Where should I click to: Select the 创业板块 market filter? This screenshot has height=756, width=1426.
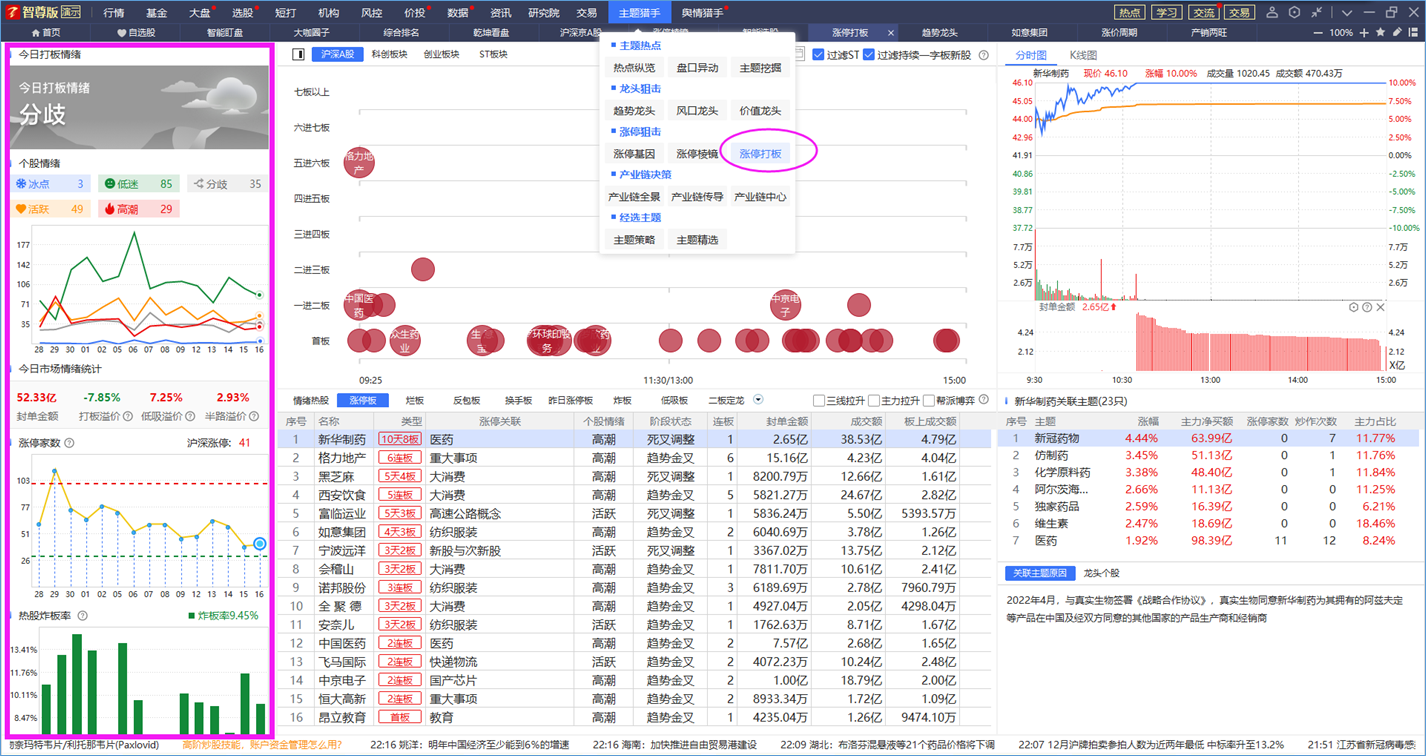(x=441, y=55)
